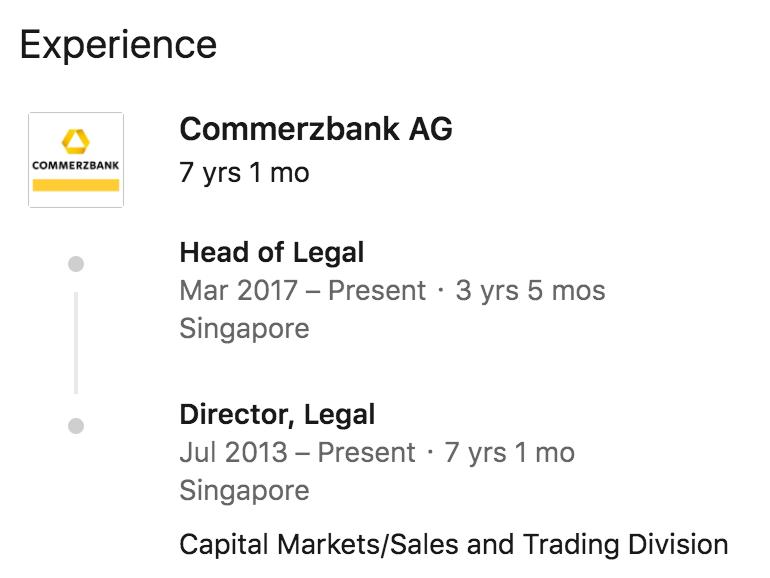Select the timeline dot beside Director, Legal
770x578 pixels.
[76, 426]
